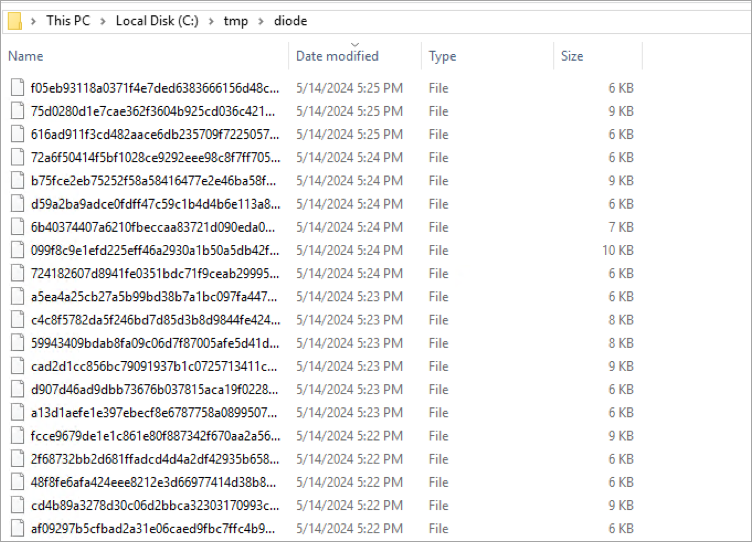The width and height of the screenshot is (752, 542).
Task: Click the date modified of the af09297b file
Action: click(349, 529)
